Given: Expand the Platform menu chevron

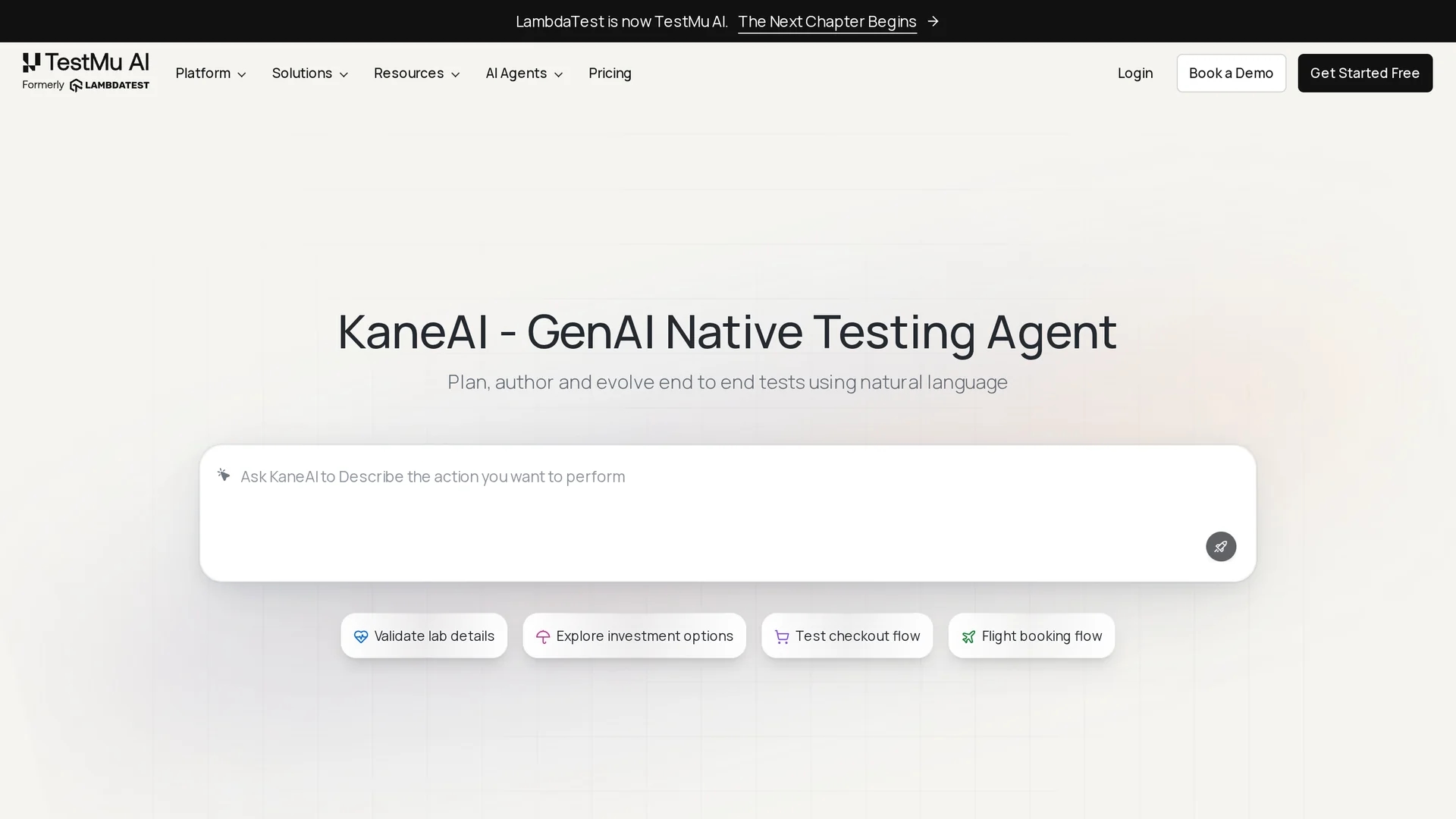Looking at the screenshot, I should pos(242,74).
